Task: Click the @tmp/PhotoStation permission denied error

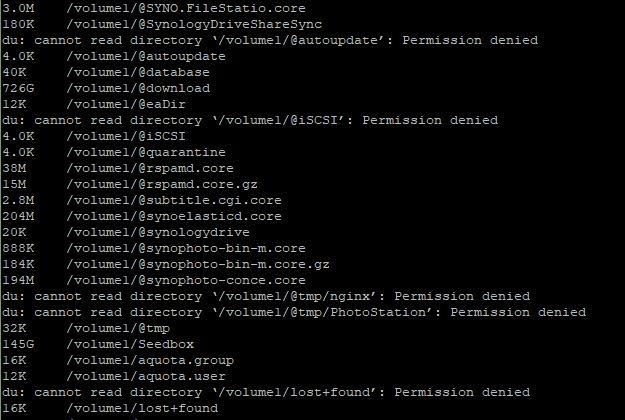Action: click(x=294, y=312)
